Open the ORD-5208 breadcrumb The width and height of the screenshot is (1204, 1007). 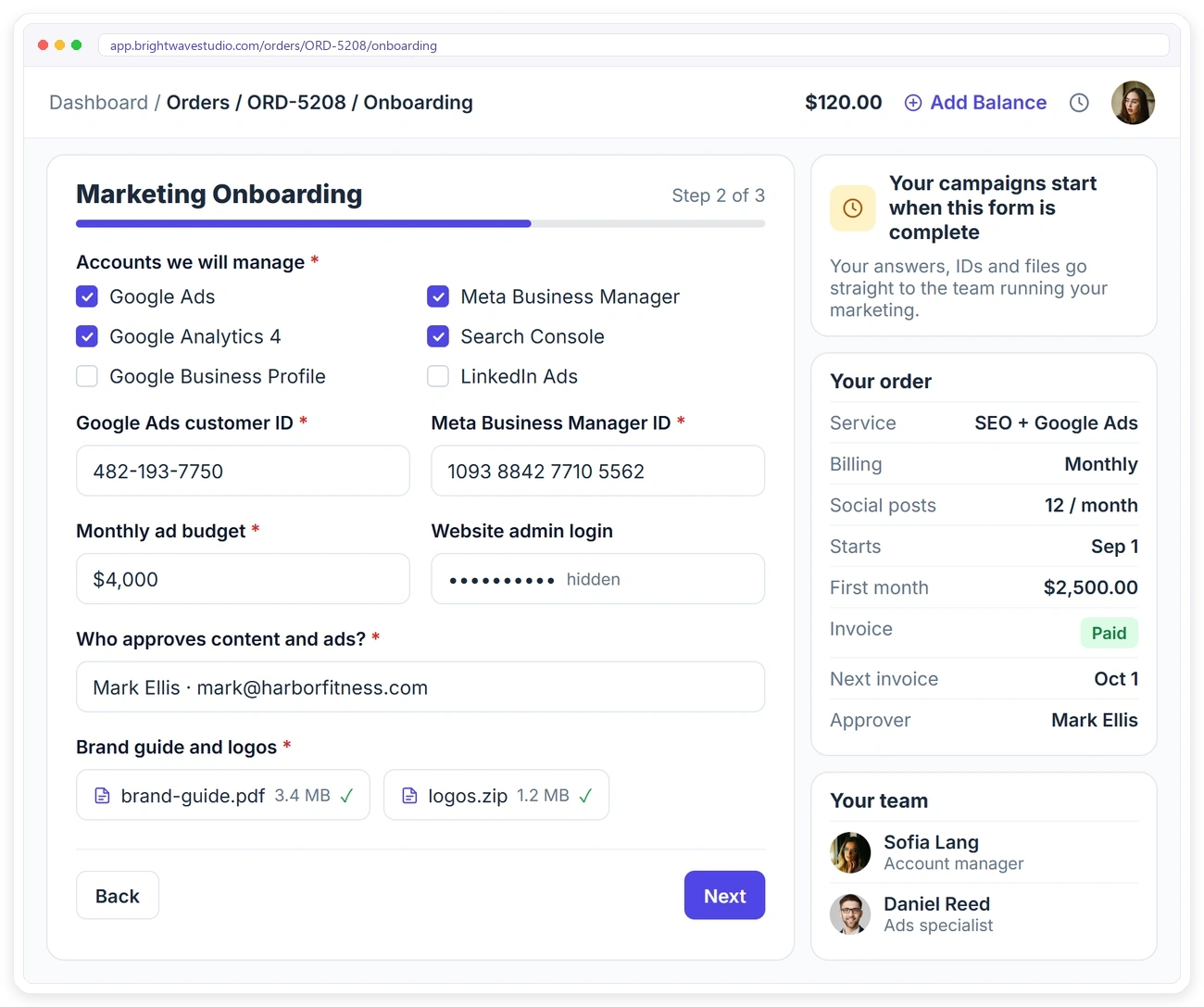[296, 103]
